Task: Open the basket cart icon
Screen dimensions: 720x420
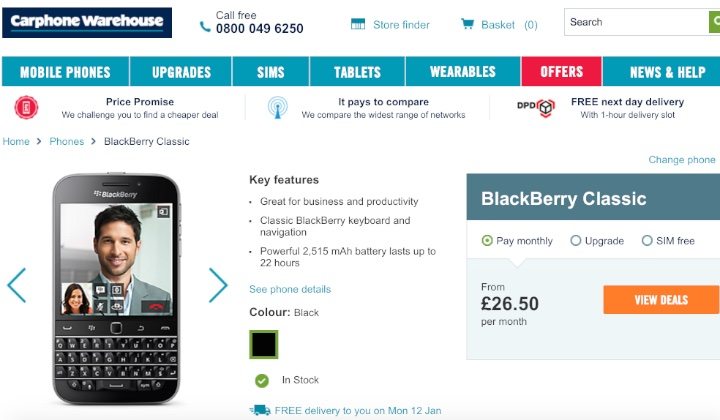Action: tap(467, 24)
